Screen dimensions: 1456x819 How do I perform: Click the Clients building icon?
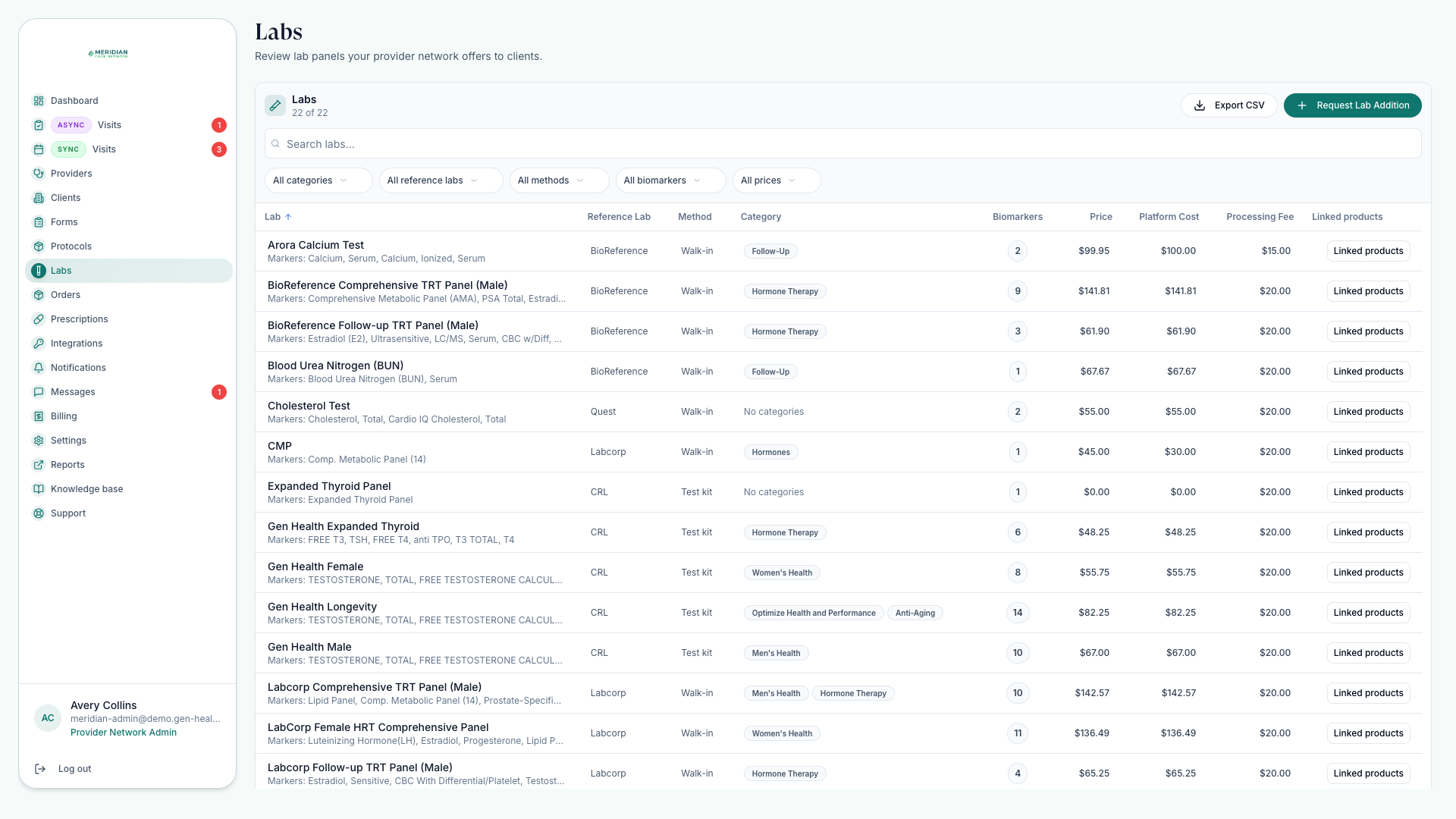point(39,198)
